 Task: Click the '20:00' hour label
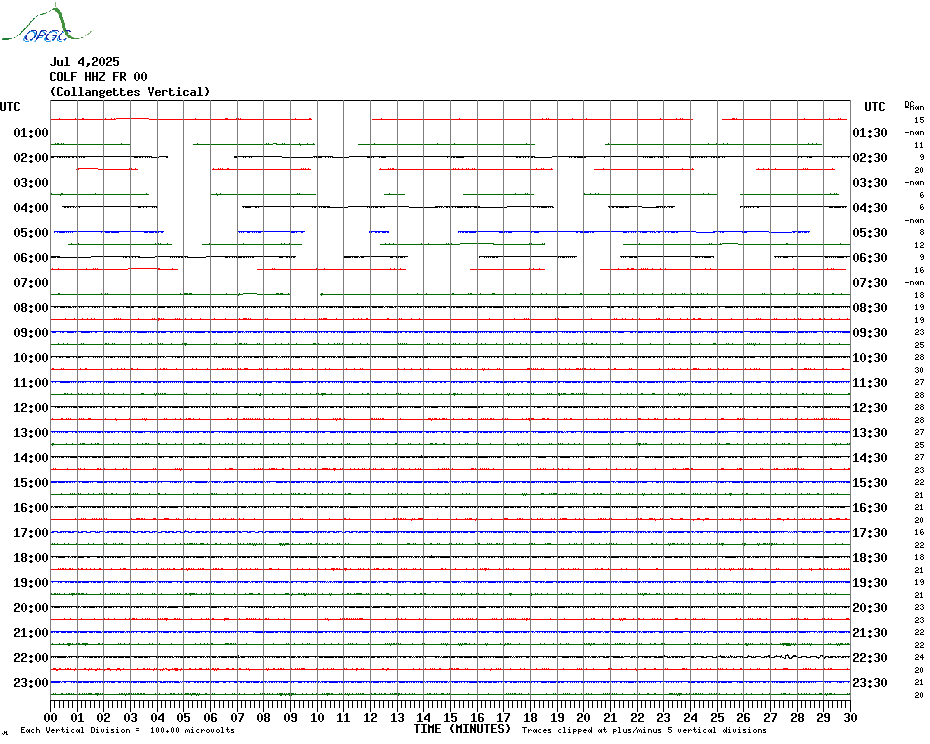tap(31, 608)
